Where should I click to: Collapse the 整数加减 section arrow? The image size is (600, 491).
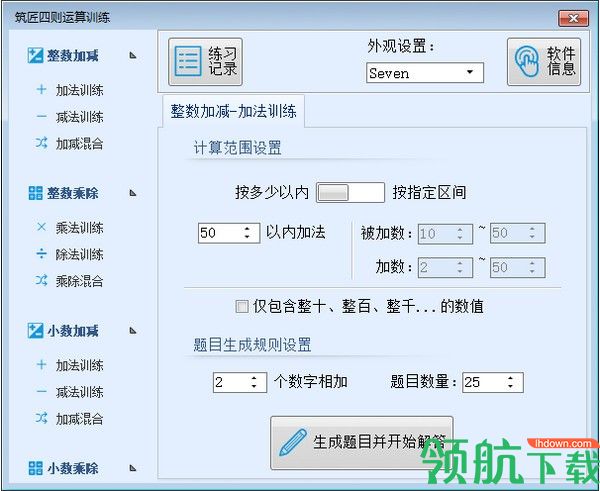[x=133, y=55]
